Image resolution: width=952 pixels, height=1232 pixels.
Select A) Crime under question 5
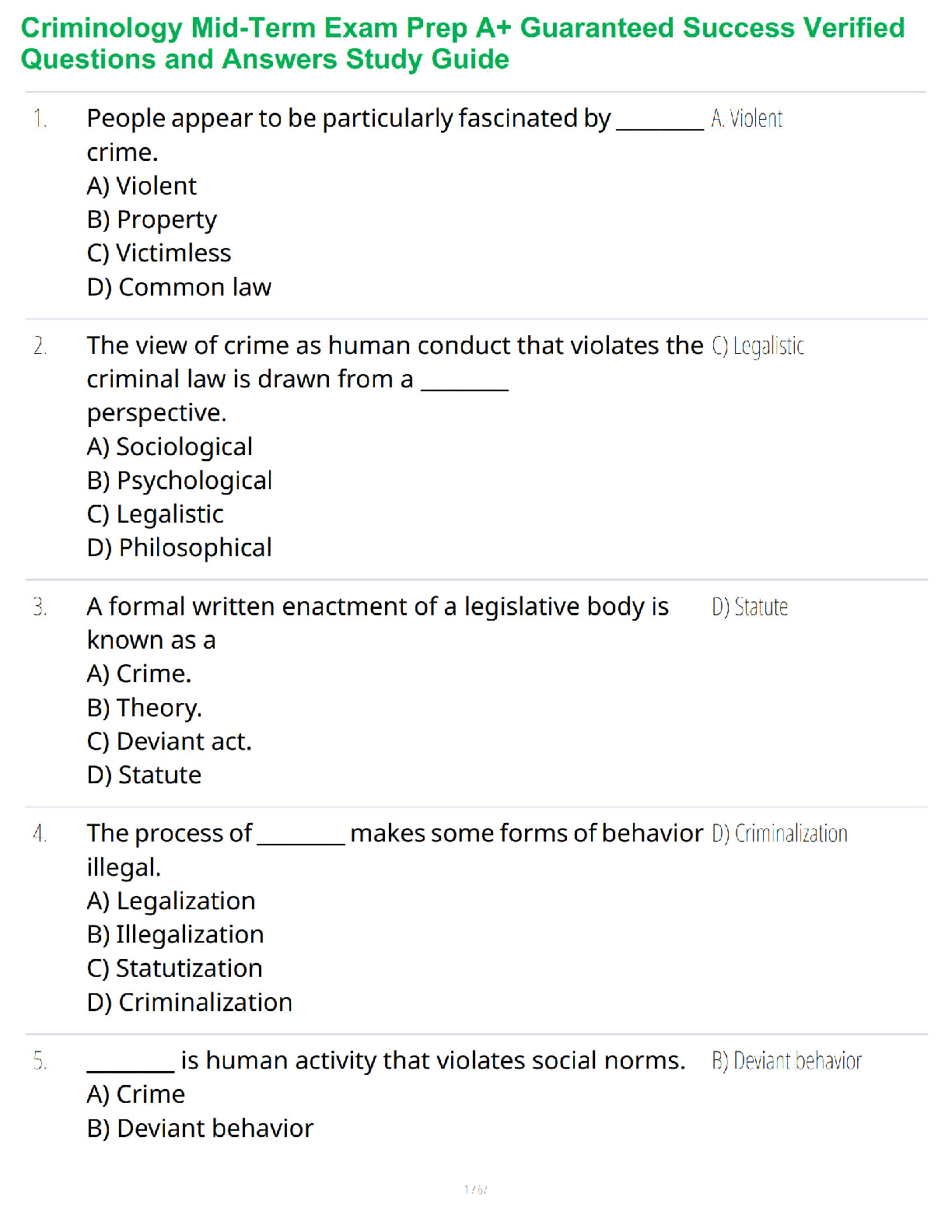[136, 1095]
